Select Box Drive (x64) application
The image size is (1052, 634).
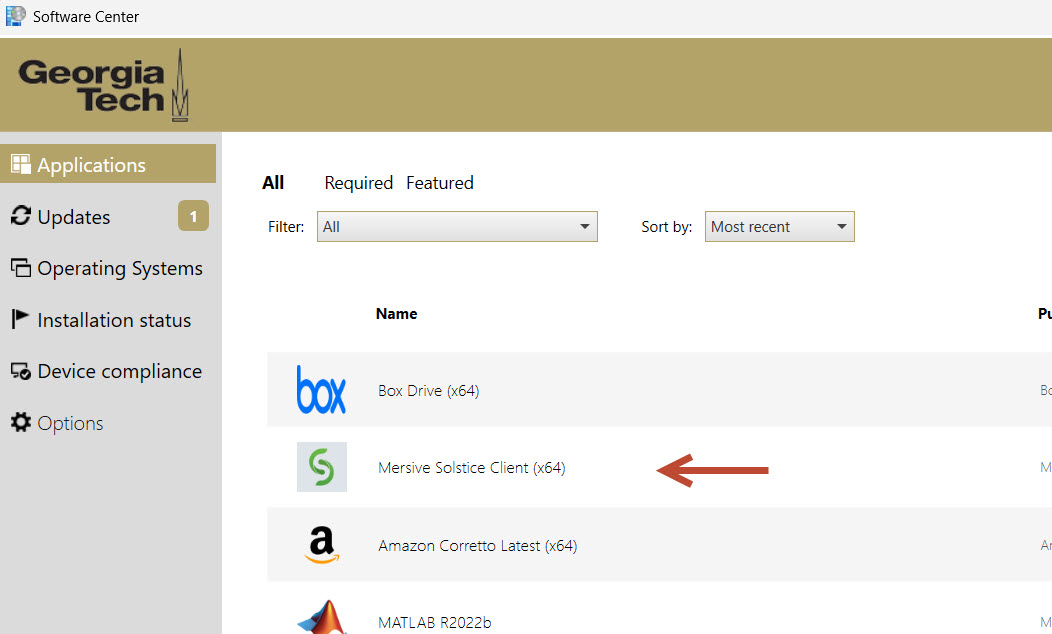pos(428,390)
